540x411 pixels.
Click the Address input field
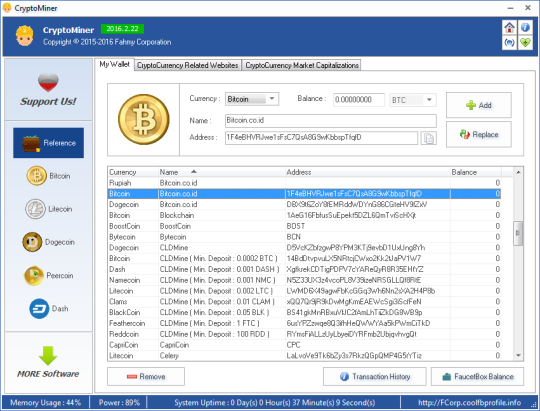(x=321, y=138)
